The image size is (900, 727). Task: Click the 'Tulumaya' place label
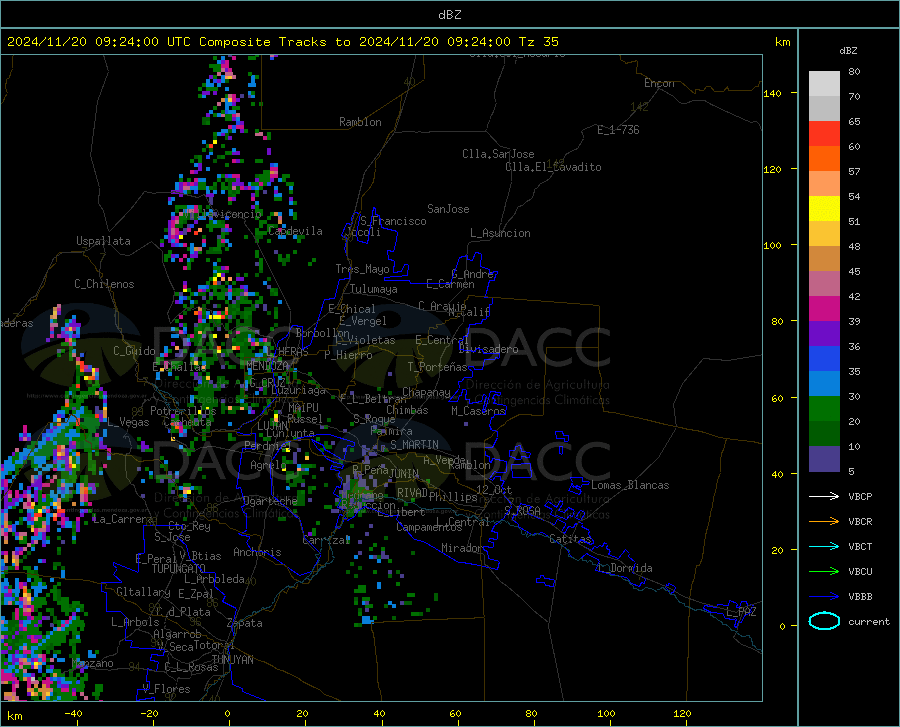pyautogui.click(x=374, y=289)
